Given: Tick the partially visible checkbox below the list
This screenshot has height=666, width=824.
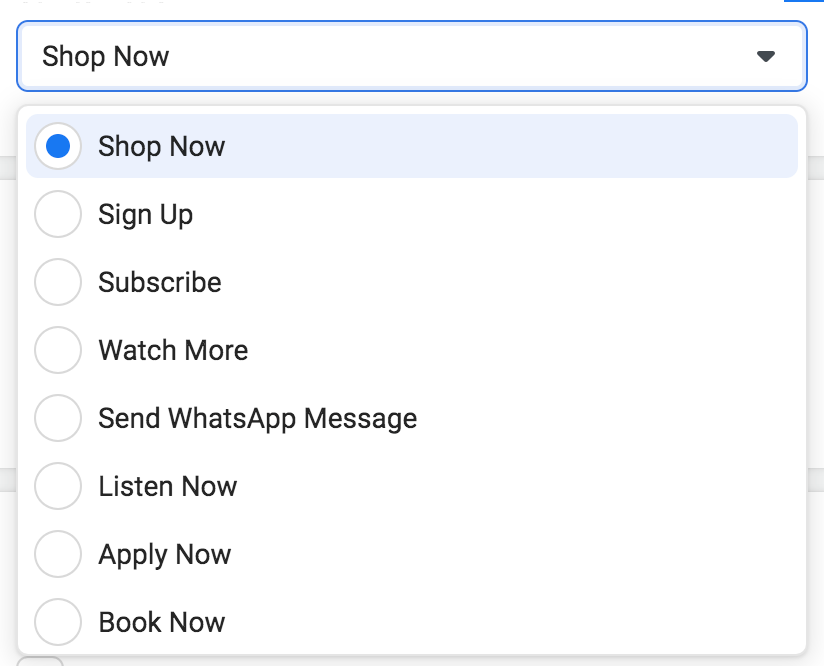Looking at the screenshot, I should pos(41,661).
